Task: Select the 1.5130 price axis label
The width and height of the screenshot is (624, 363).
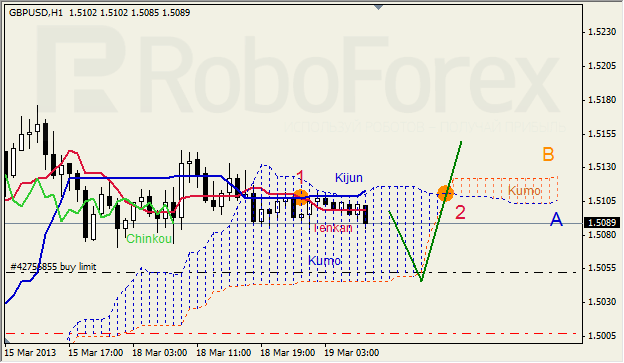Action: [602, 167]
